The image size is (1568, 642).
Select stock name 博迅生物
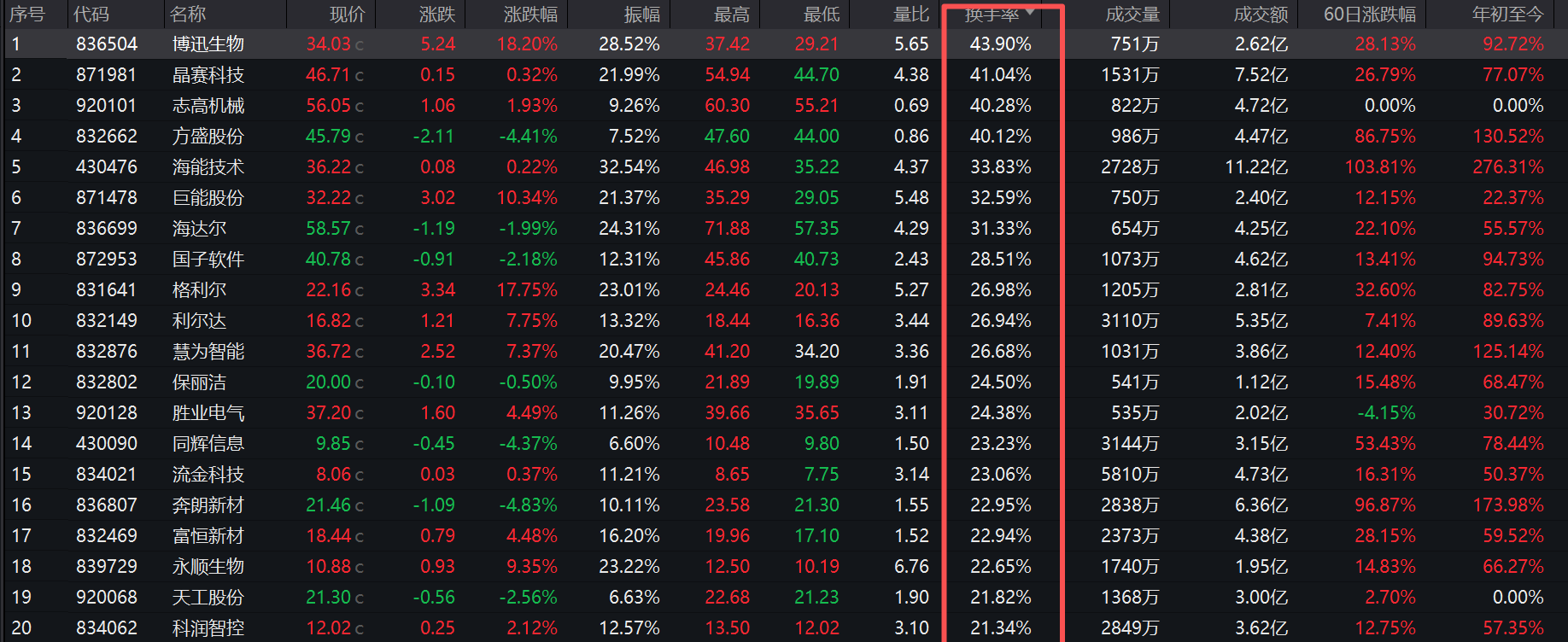pos(208,44)
